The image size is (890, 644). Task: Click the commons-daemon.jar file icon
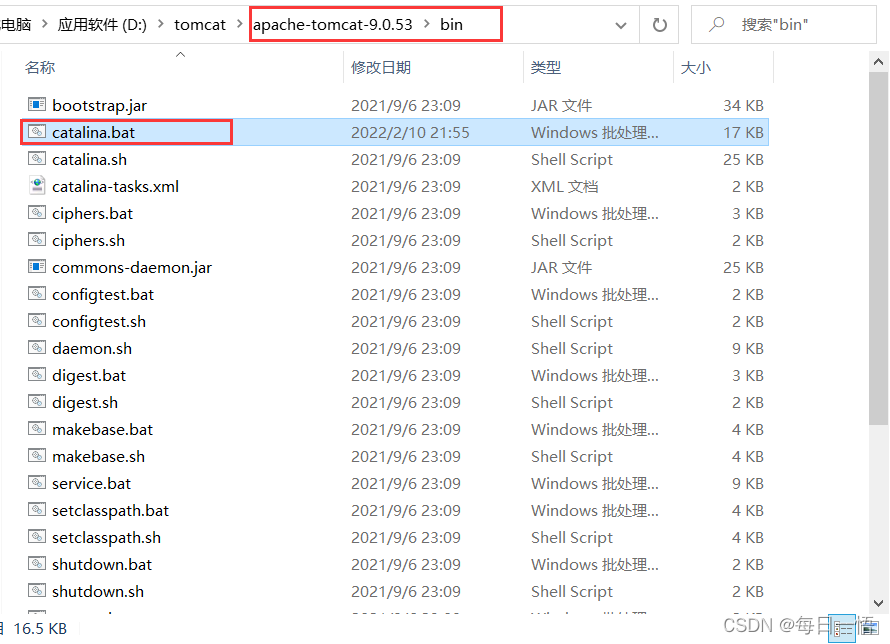point(37,267)
